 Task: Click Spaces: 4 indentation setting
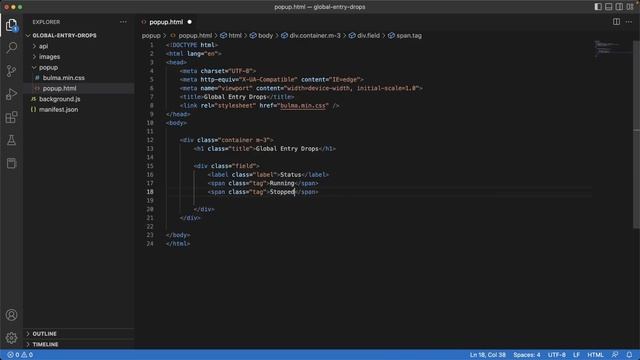coord(527,355)
